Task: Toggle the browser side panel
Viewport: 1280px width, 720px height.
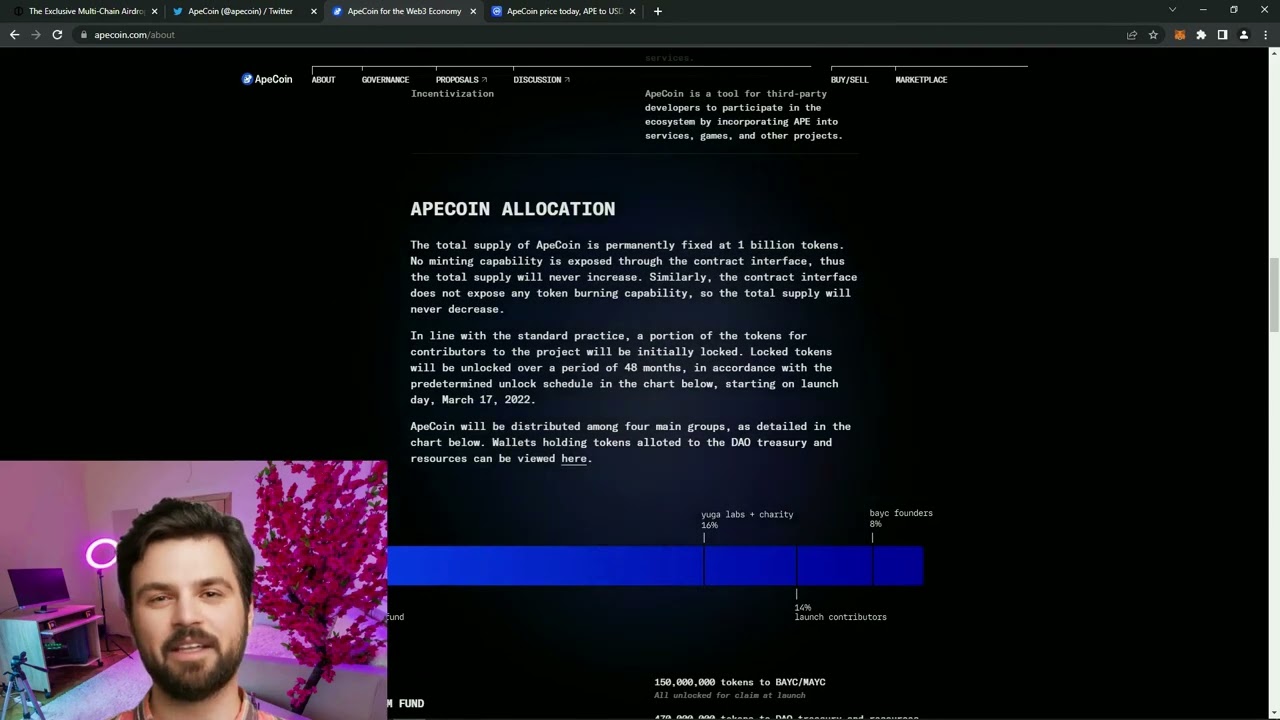Action: point(1222,35)
